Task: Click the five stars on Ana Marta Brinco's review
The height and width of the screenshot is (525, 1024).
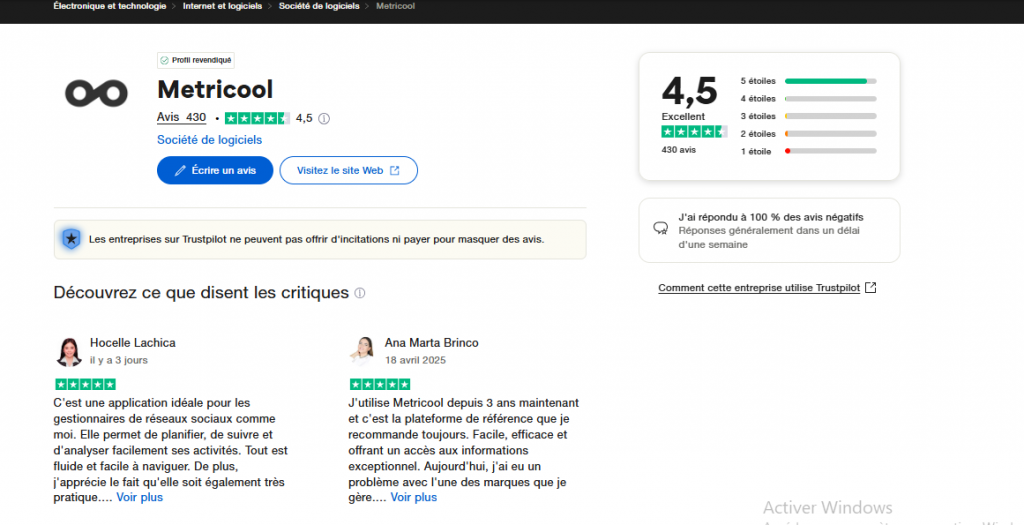Action: click(380, 384)
